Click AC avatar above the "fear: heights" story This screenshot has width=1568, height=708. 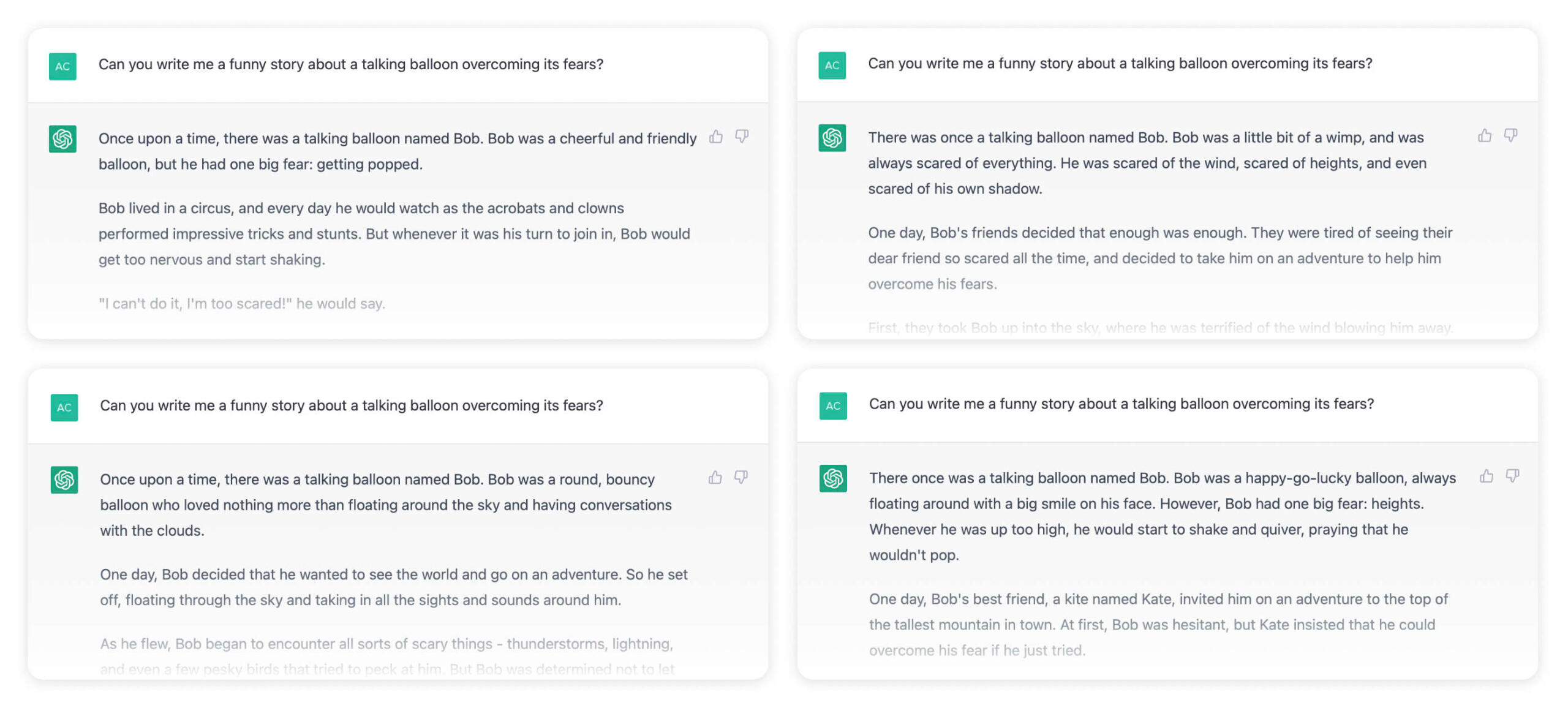pos(833,405)
